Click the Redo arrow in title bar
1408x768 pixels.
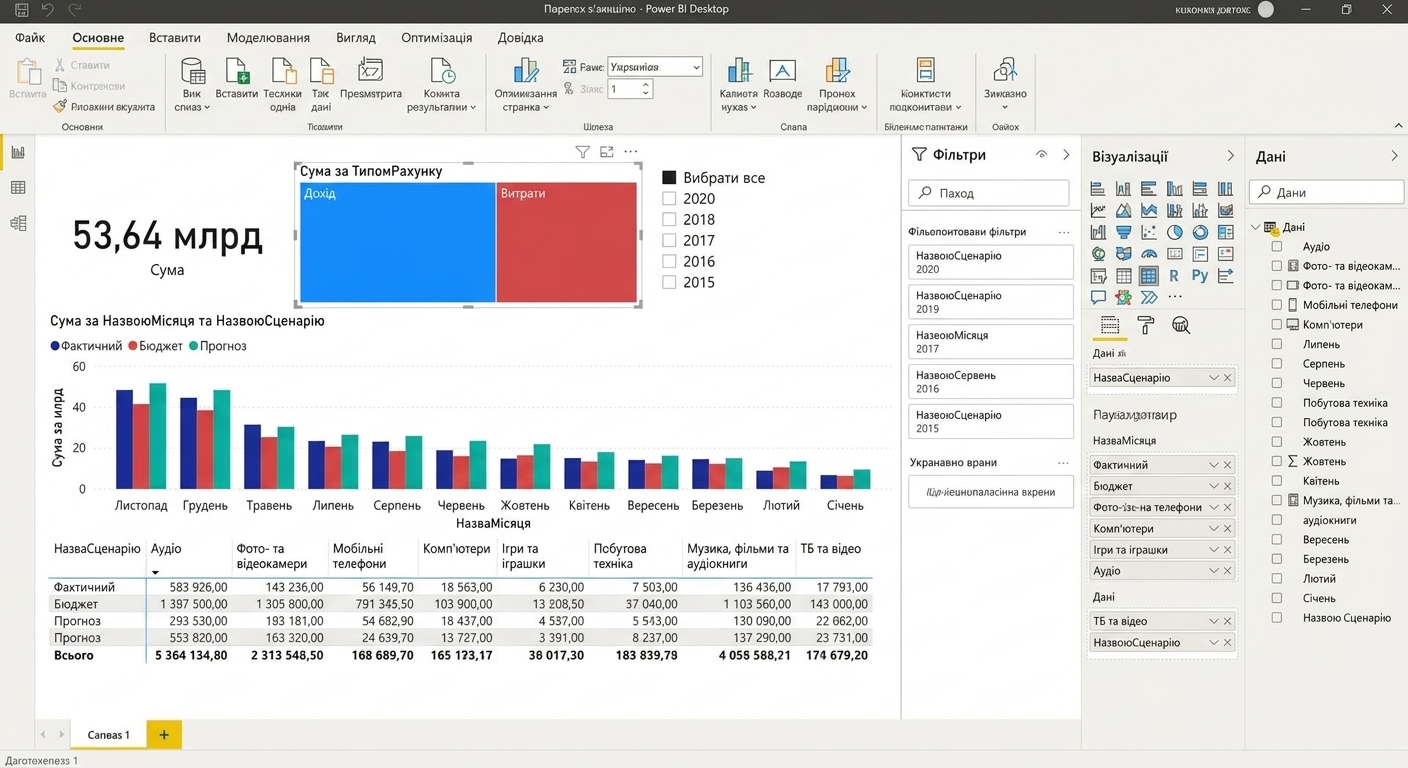74,10
